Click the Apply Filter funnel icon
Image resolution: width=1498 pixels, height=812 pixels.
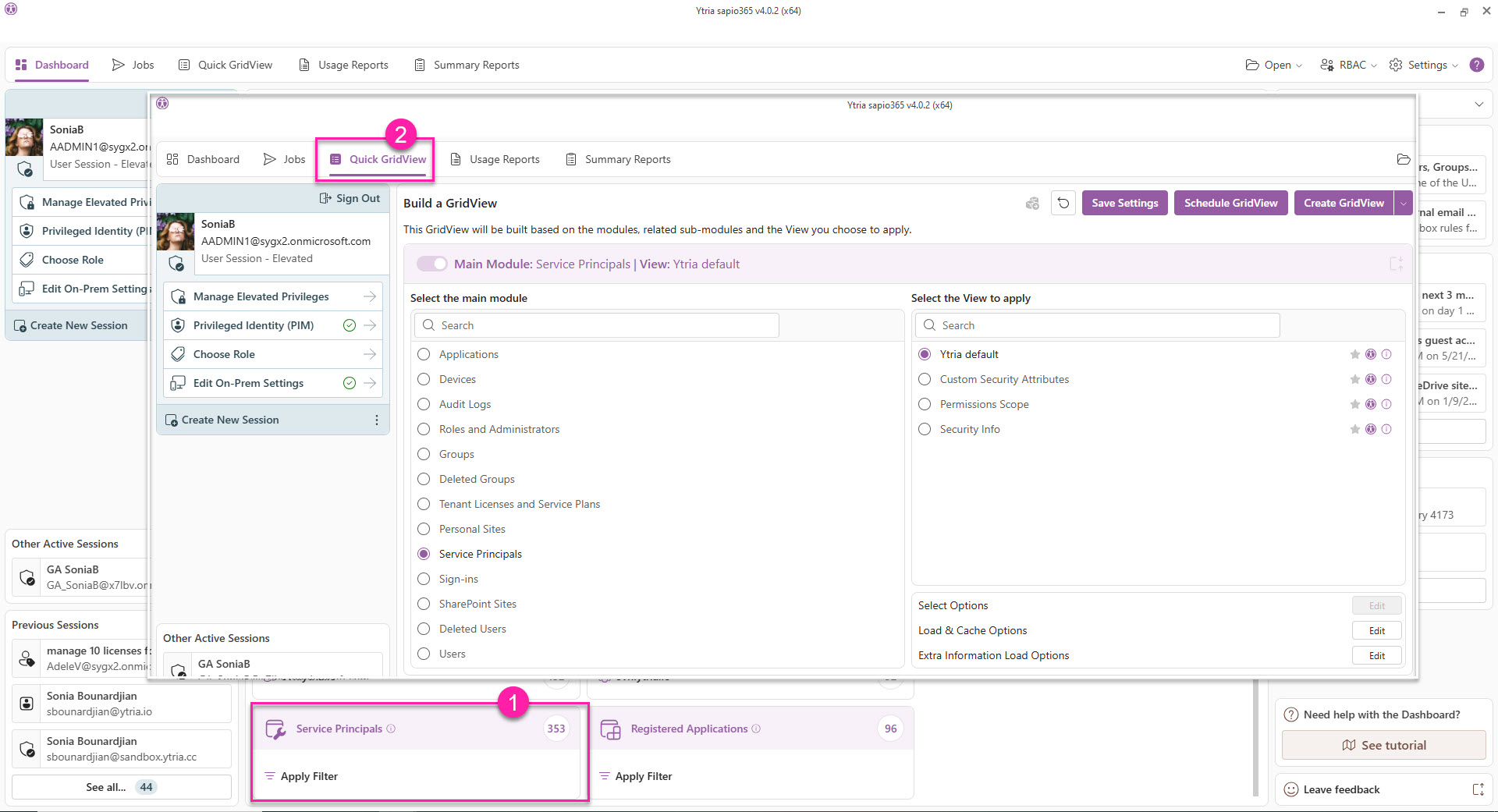pos(268,776)
